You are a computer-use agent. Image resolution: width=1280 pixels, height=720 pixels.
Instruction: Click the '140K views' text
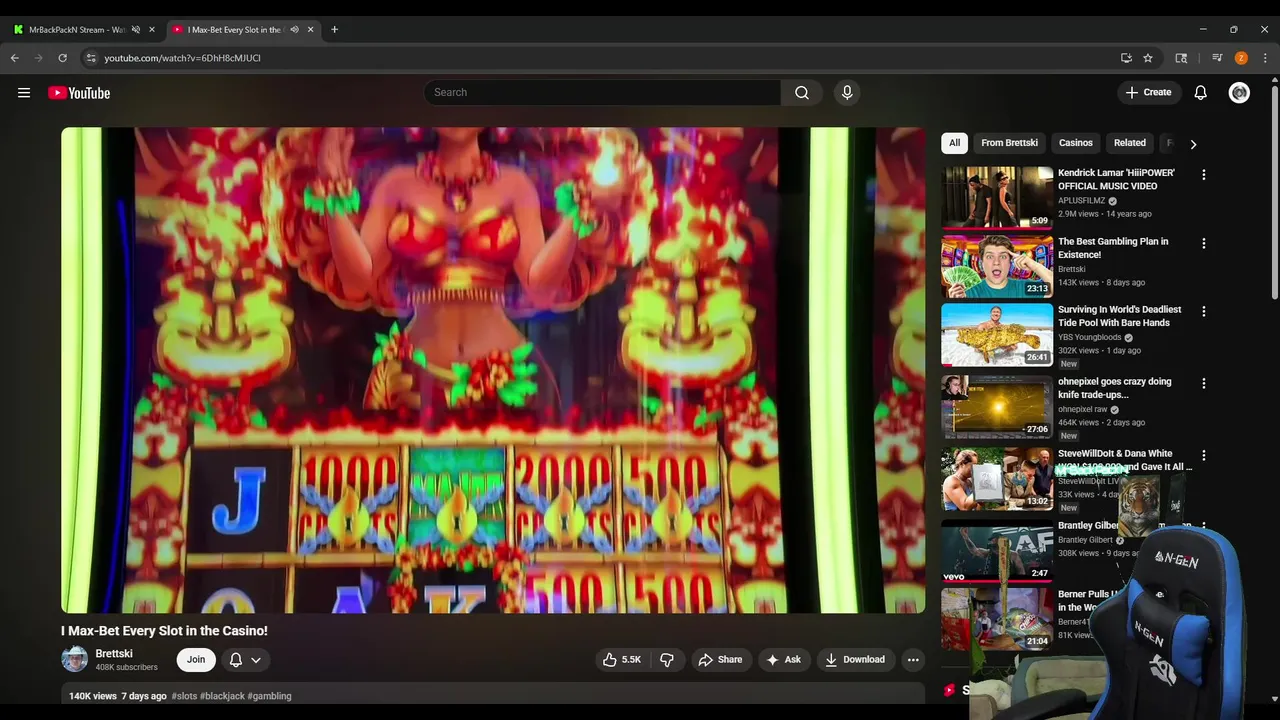(93, 696)
